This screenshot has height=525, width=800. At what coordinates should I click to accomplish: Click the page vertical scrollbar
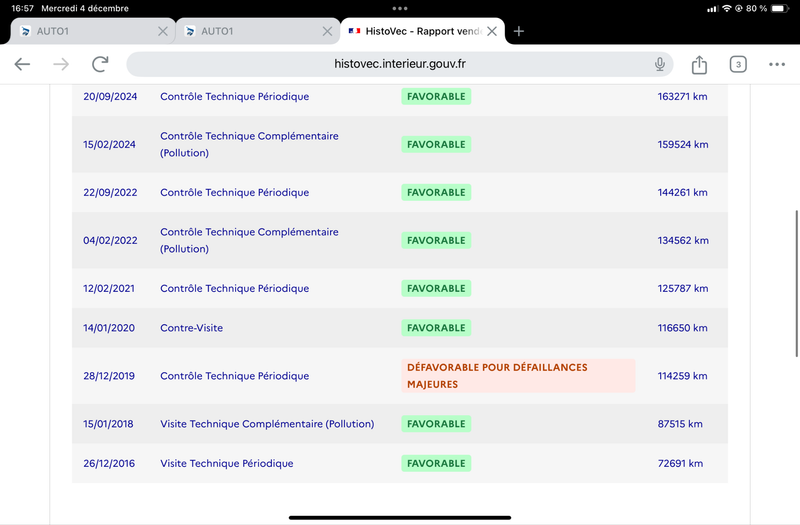(x=796, y=283)
